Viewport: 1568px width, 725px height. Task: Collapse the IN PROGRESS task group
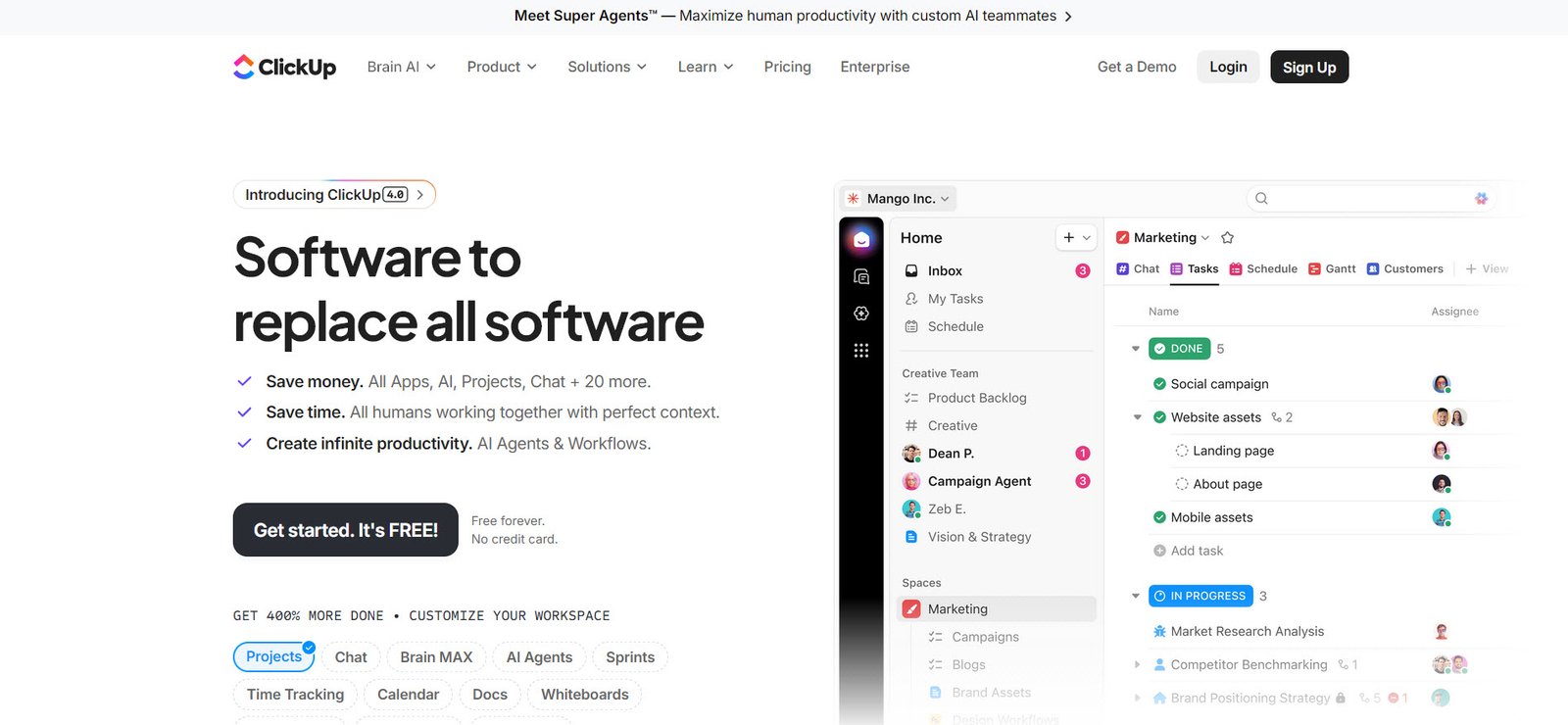(1136, 596)
